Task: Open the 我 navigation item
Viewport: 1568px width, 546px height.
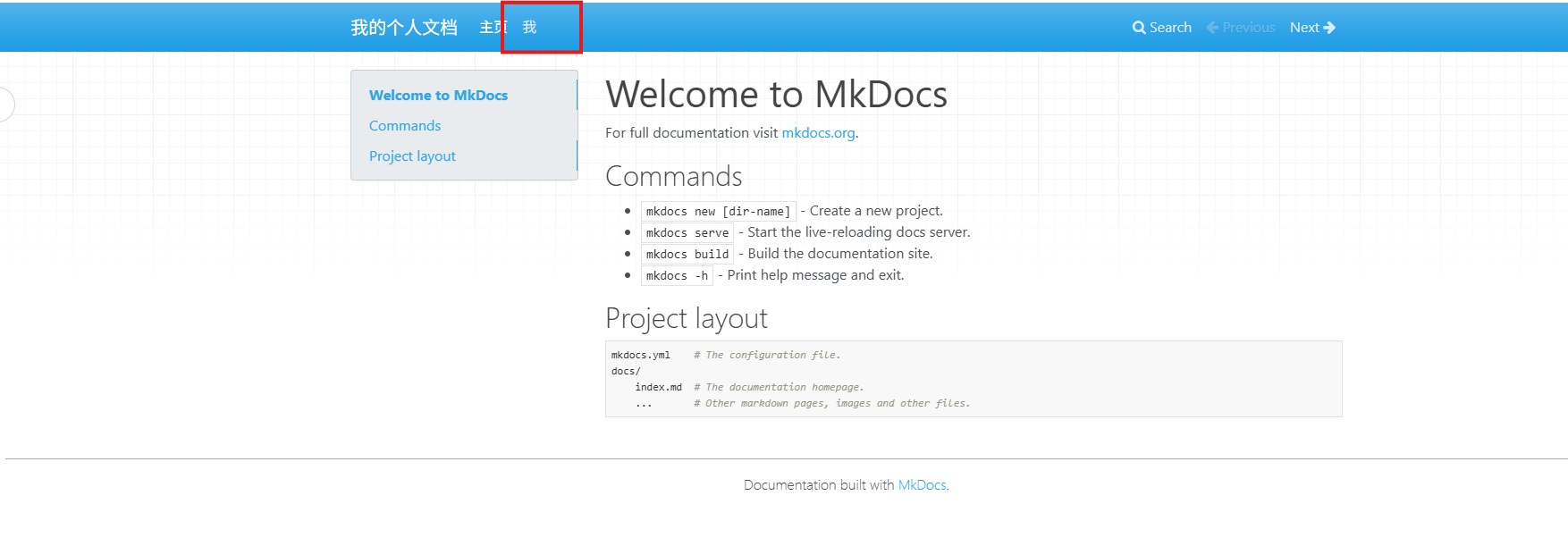Action: tap(530, 28)
